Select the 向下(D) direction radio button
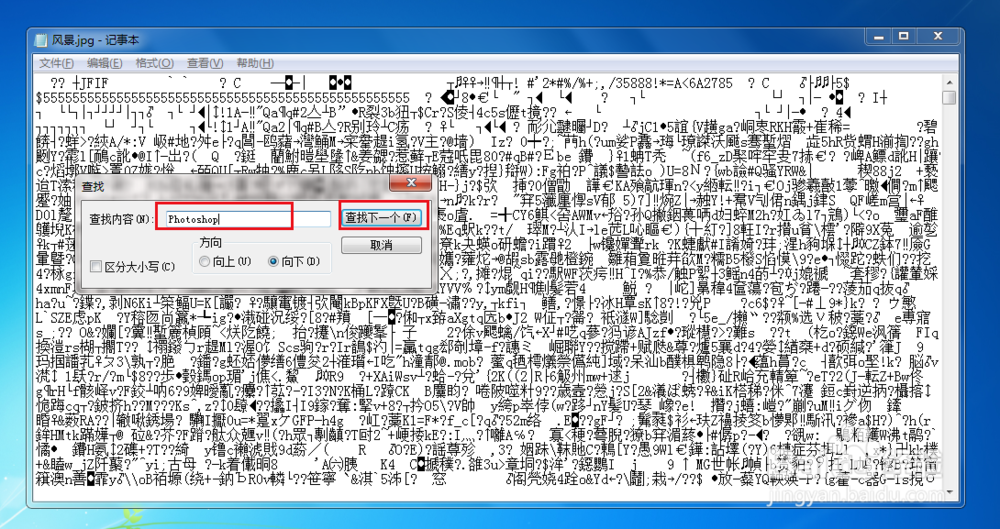 tap(274, 261)
